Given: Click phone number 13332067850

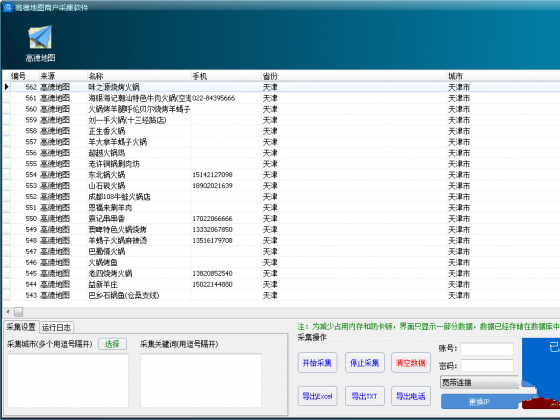Looking at the screenshot, I should pos(212,230).
